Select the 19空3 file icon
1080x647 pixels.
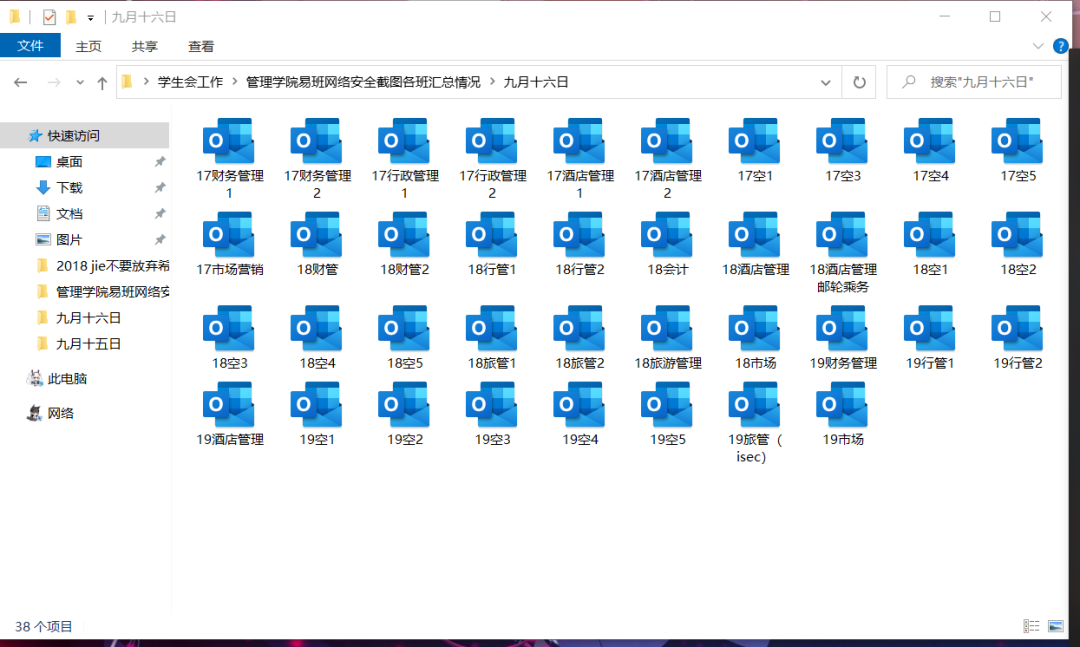tap(492, 405)
